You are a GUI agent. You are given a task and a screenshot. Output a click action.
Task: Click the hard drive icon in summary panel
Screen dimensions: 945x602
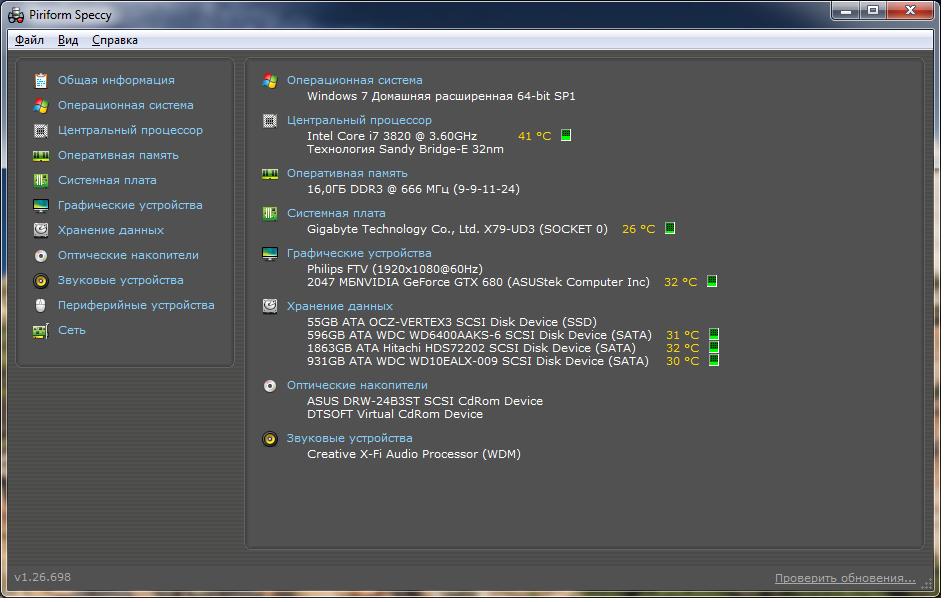tap(270, 306)
